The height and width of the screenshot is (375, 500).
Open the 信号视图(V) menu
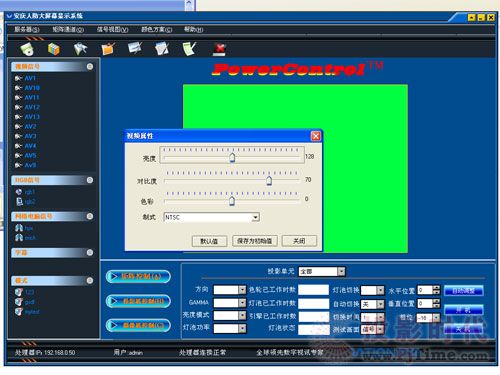point(112,29)
